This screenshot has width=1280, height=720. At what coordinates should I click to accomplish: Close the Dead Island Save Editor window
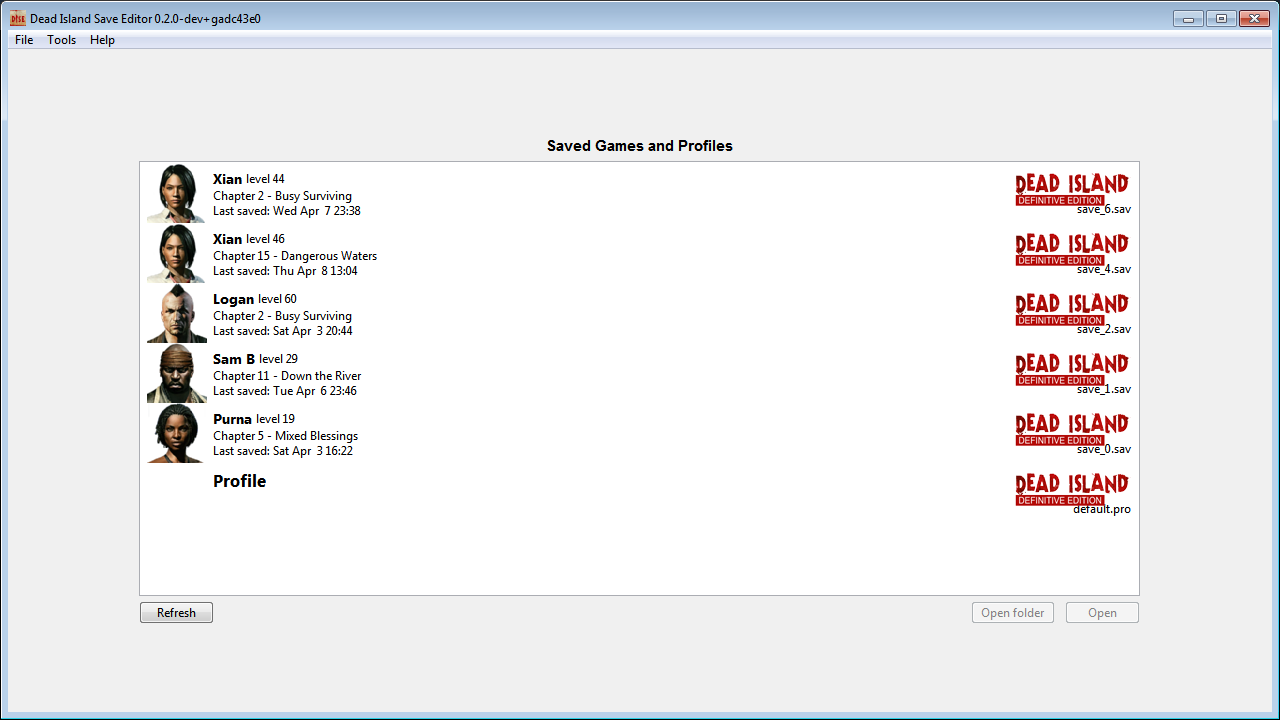(x=1253, y=18)
